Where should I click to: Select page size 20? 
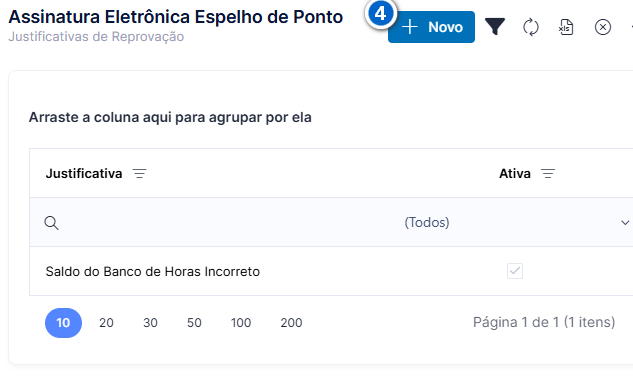click(106, 323)
